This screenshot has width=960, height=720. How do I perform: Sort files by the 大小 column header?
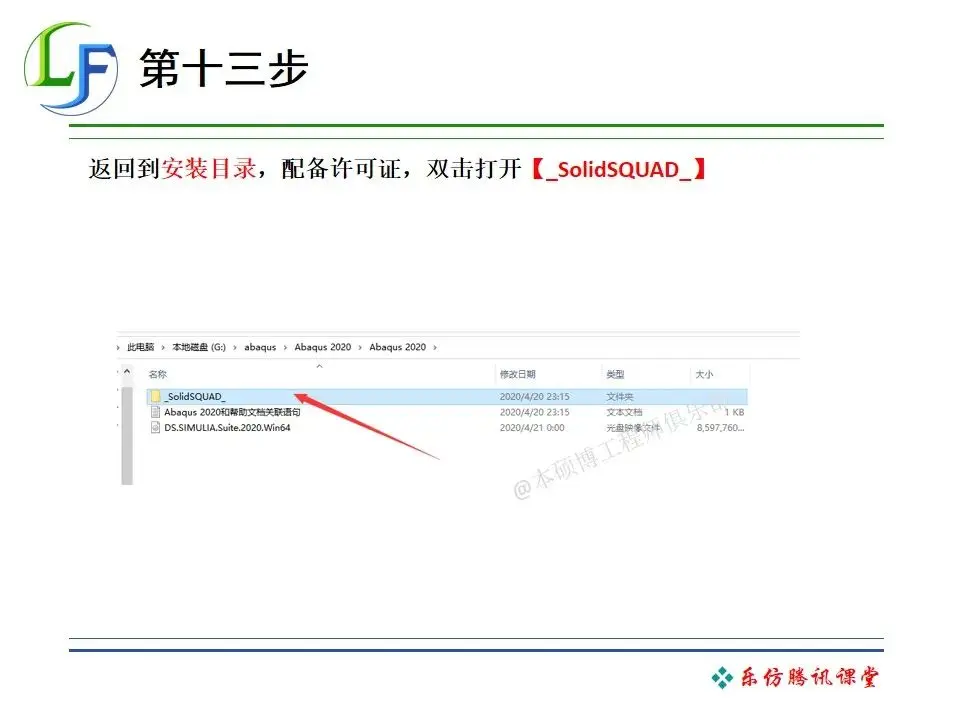(x=704, y=374)
